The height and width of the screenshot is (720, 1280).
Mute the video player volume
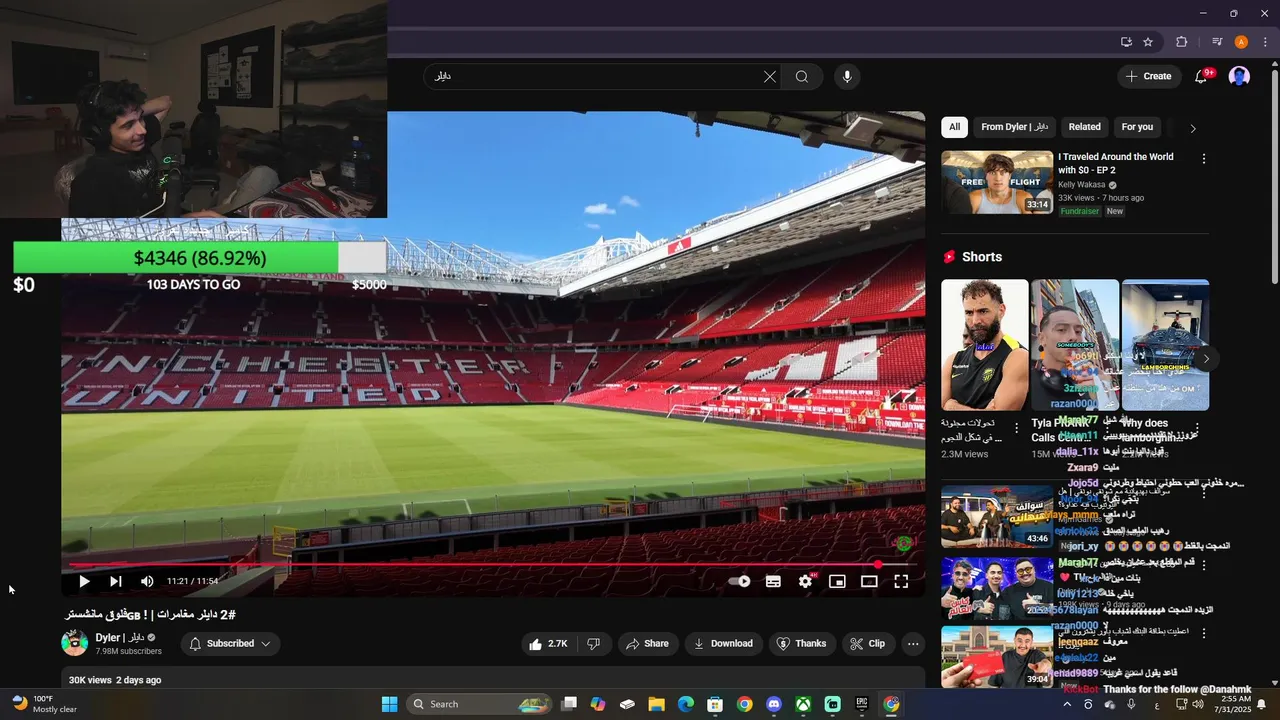pos(147,581)
